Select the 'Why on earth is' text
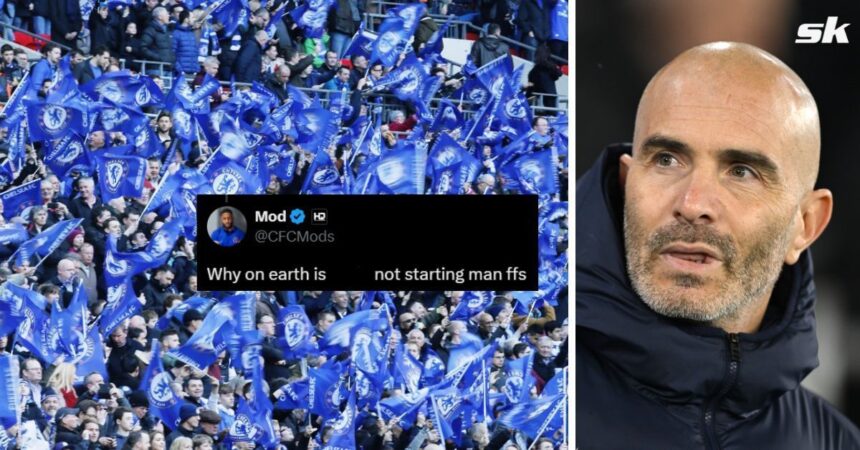The width and height of the screenshot is (860, 450). (267, 274)
